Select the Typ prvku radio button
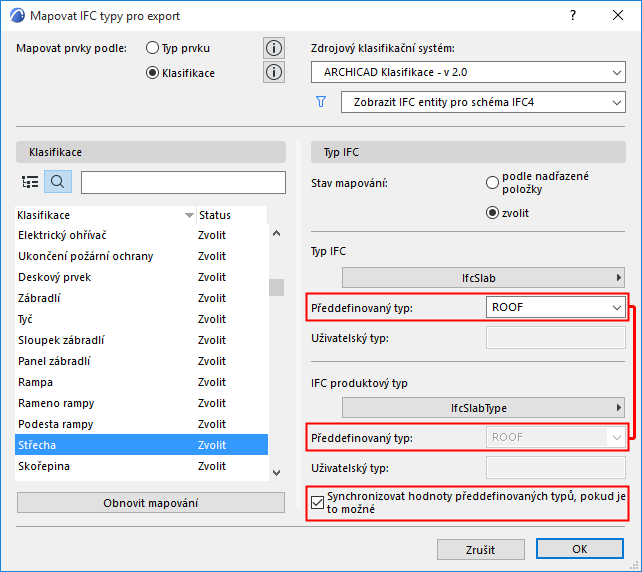642x572 pixels. [153, 48]
